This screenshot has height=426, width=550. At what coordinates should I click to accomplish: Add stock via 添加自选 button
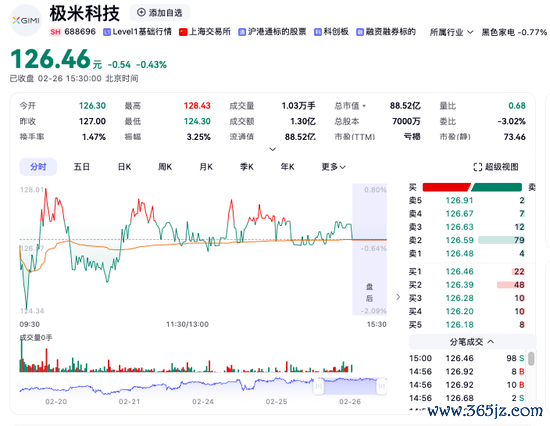coord(160,13)
